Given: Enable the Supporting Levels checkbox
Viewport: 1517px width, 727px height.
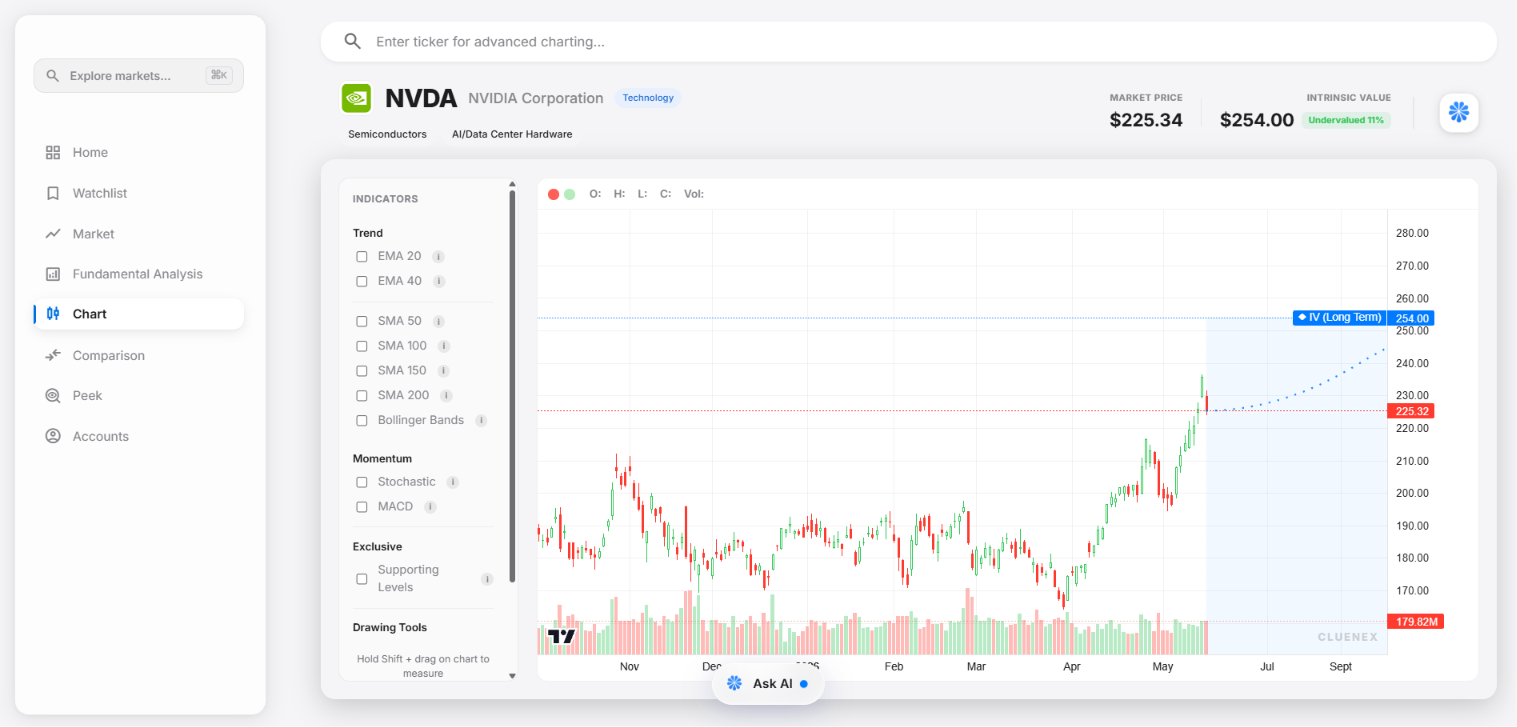Looking at the screenshot, I should point(362,579).
